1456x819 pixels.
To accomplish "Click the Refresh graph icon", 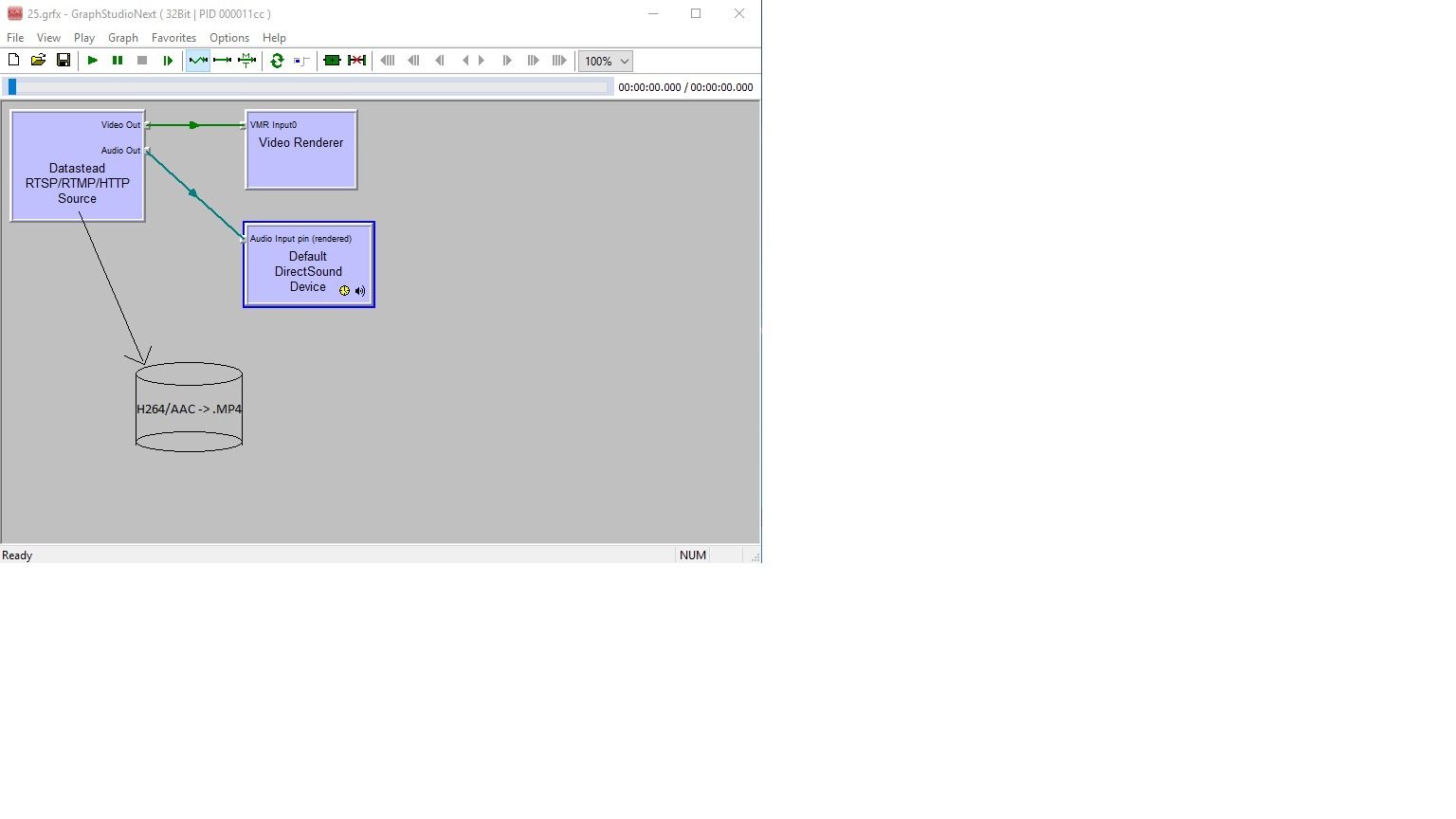I will pyautogui.click(x=276, y=60).
